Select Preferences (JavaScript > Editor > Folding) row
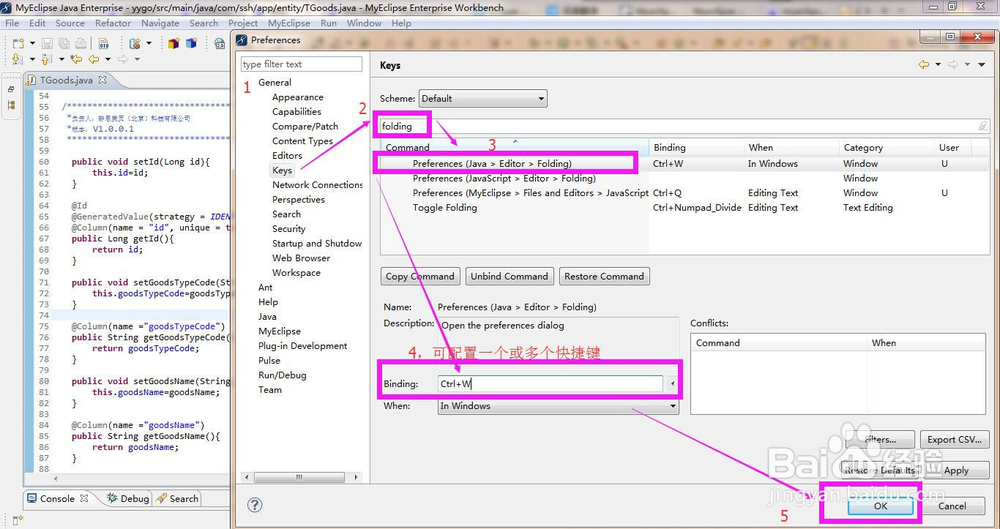 (684, 178)
